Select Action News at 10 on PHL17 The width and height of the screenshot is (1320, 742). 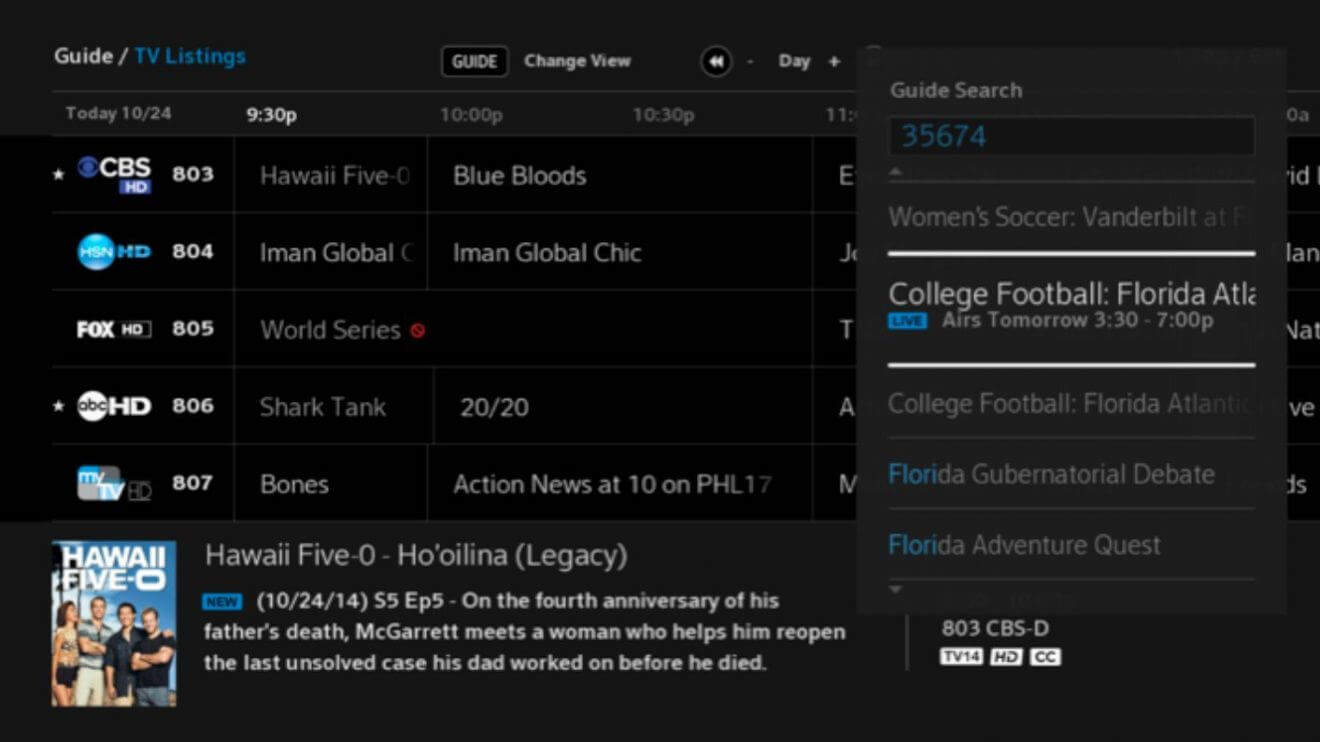click(x=620, y=484)
